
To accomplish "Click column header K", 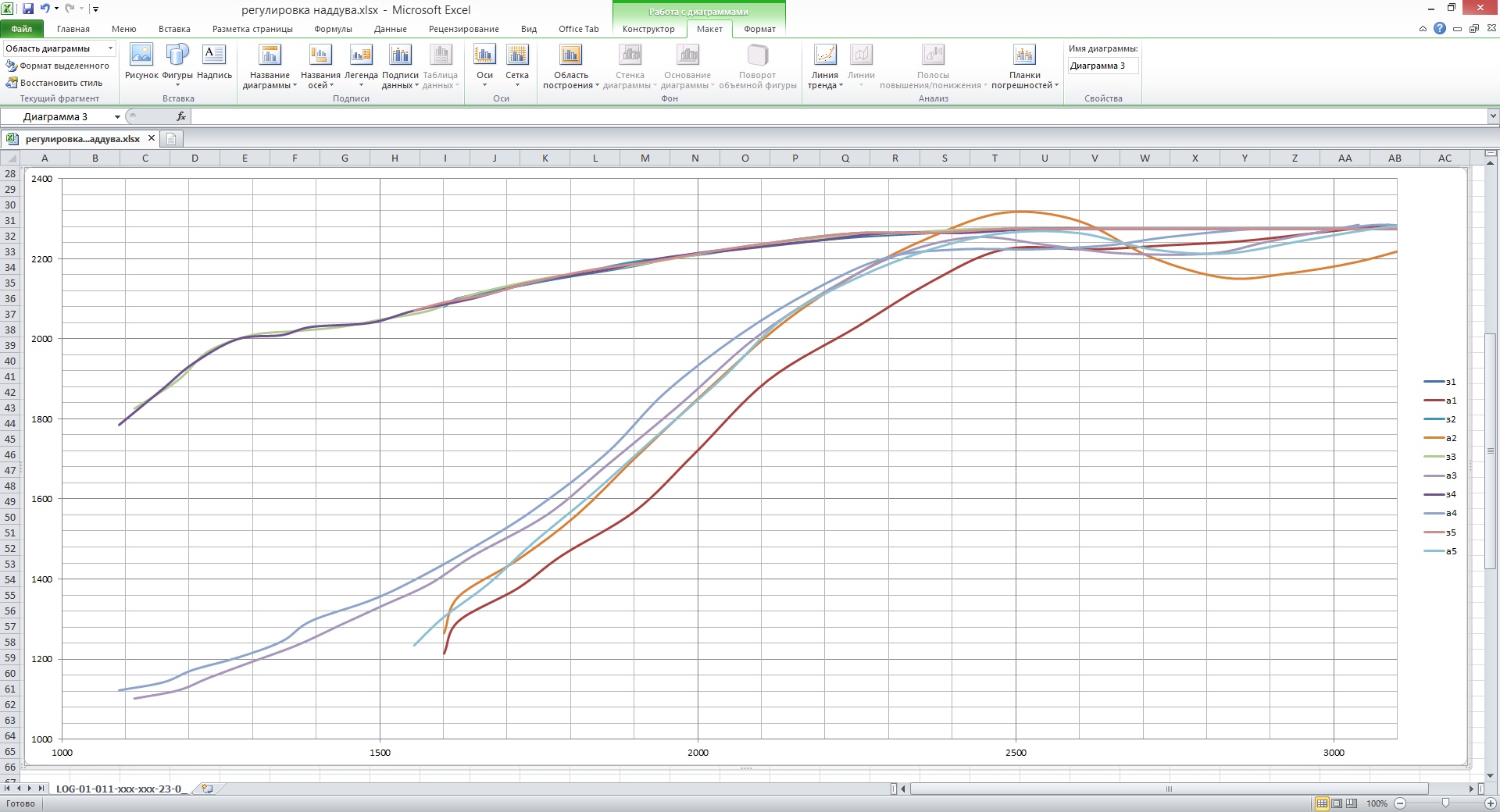I will (x=545, y=158).
